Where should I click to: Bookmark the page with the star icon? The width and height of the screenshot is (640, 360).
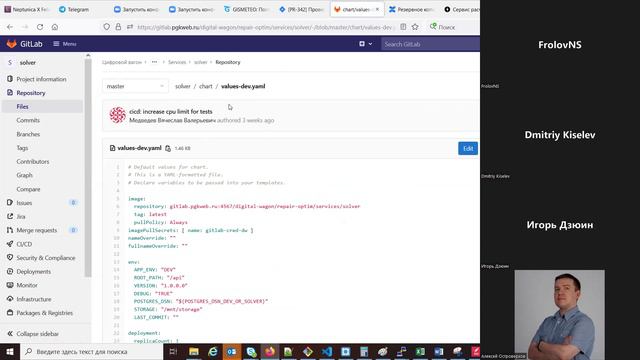[x=415, y=27]
